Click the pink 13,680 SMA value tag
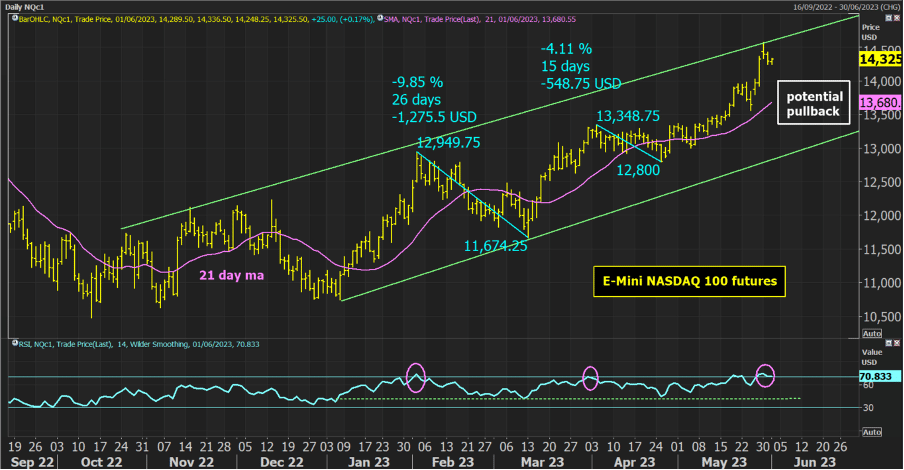 [880, 103]
